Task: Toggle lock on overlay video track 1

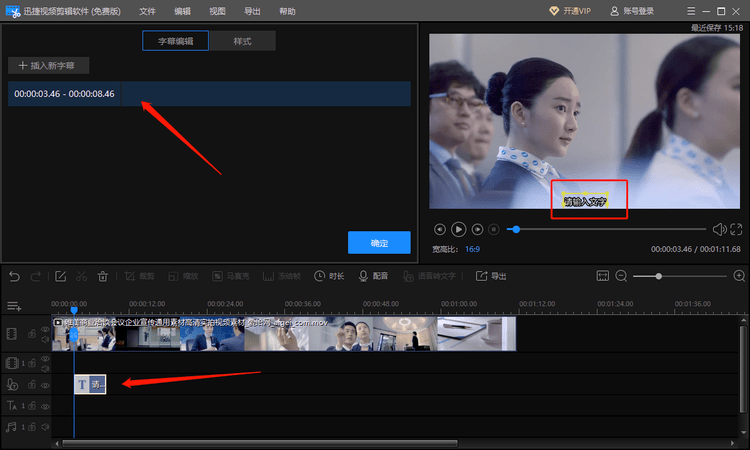Action: pos(32,363)
